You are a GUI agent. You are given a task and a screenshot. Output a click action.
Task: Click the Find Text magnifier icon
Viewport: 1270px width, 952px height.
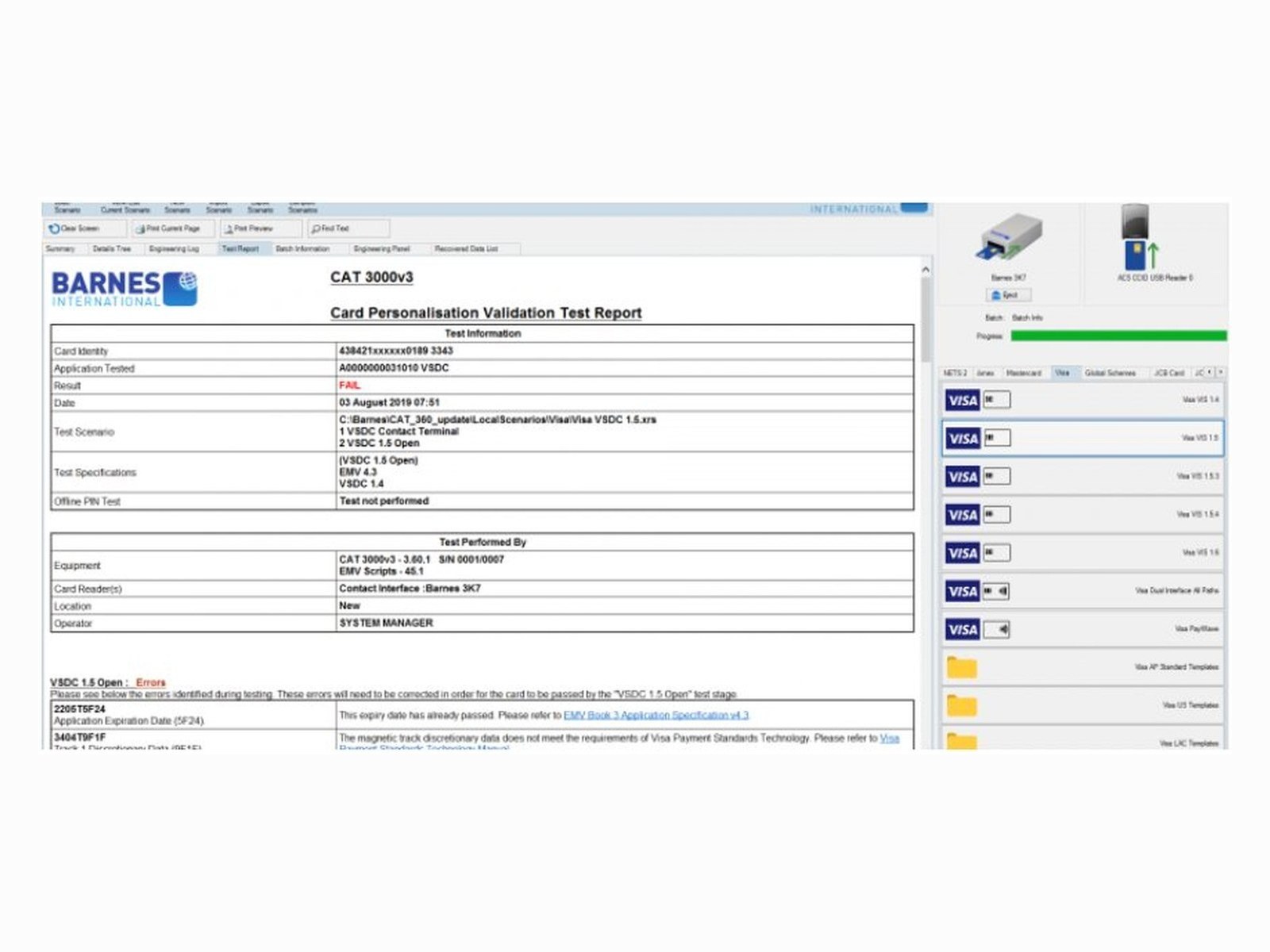[x=316, y=228]
